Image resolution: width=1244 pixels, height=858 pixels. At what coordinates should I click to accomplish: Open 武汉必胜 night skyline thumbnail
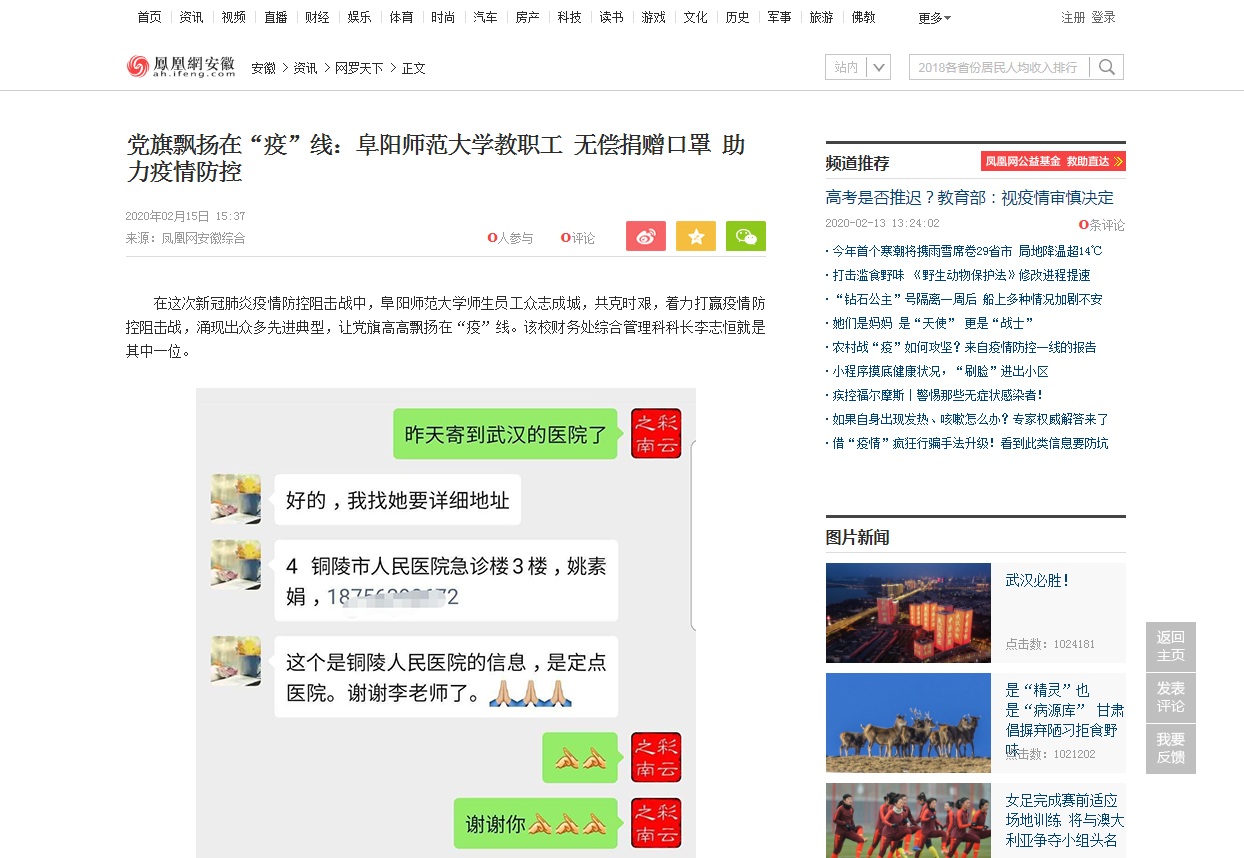tap(908, 612)
